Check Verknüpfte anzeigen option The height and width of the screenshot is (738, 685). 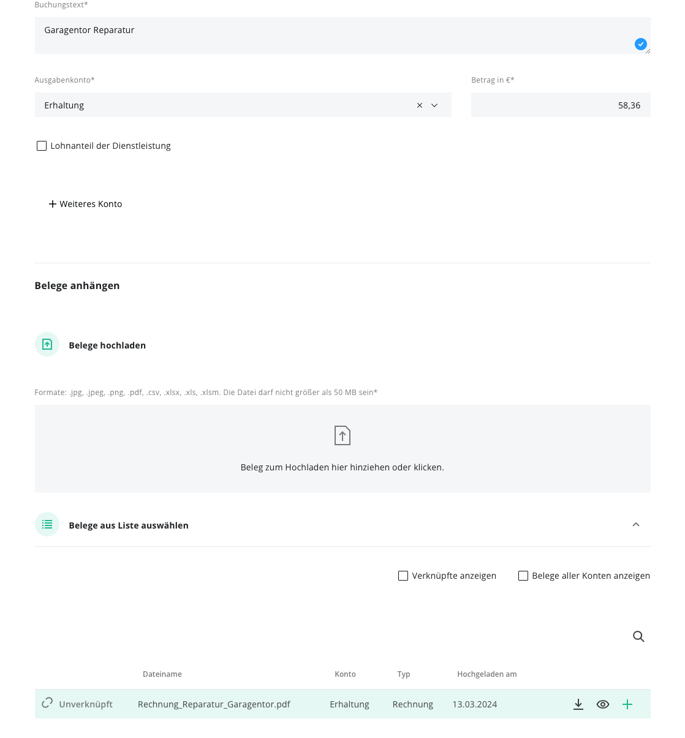click(403, 576)
